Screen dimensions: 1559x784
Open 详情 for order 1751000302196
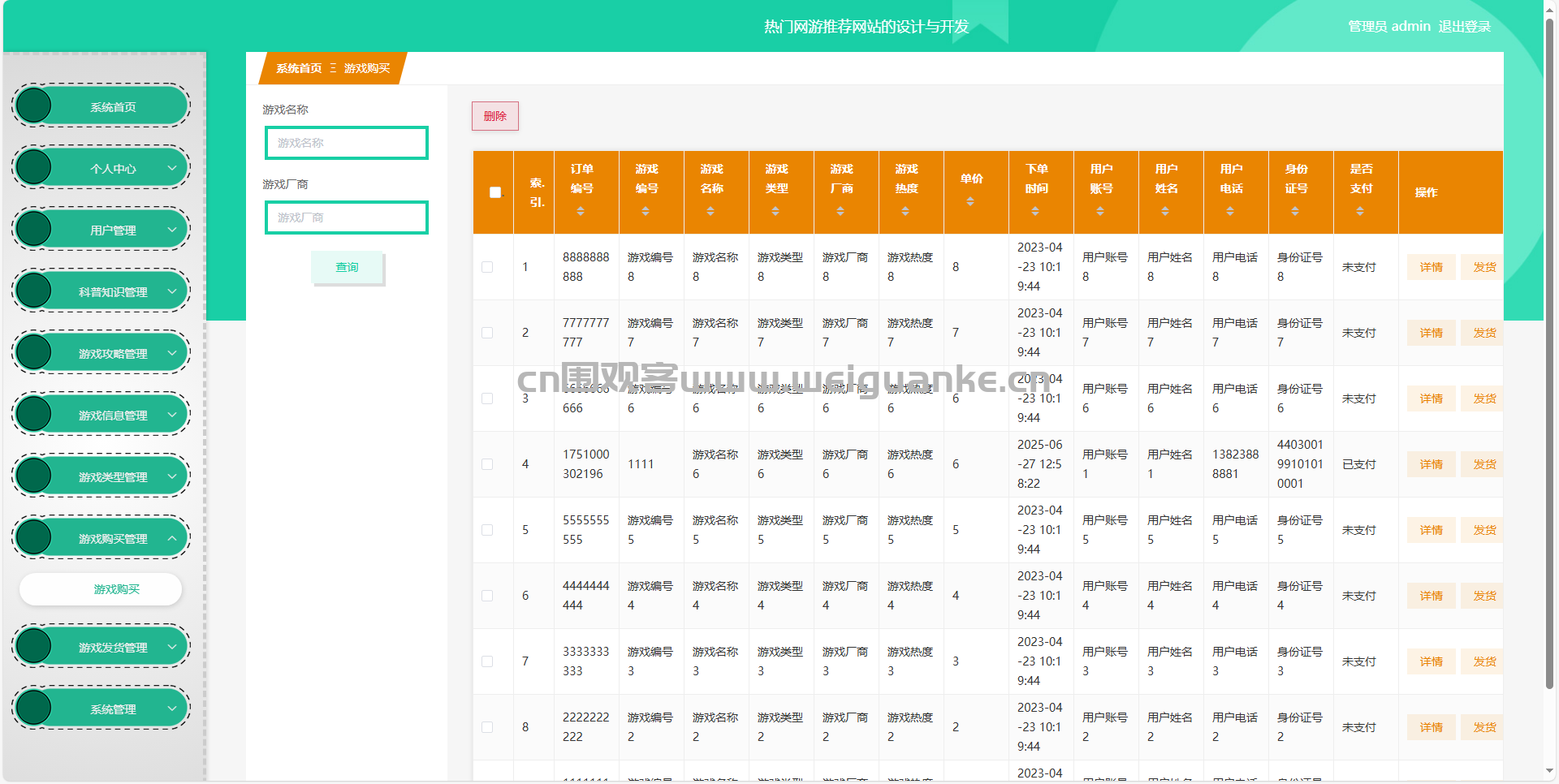pos(1431,464)
